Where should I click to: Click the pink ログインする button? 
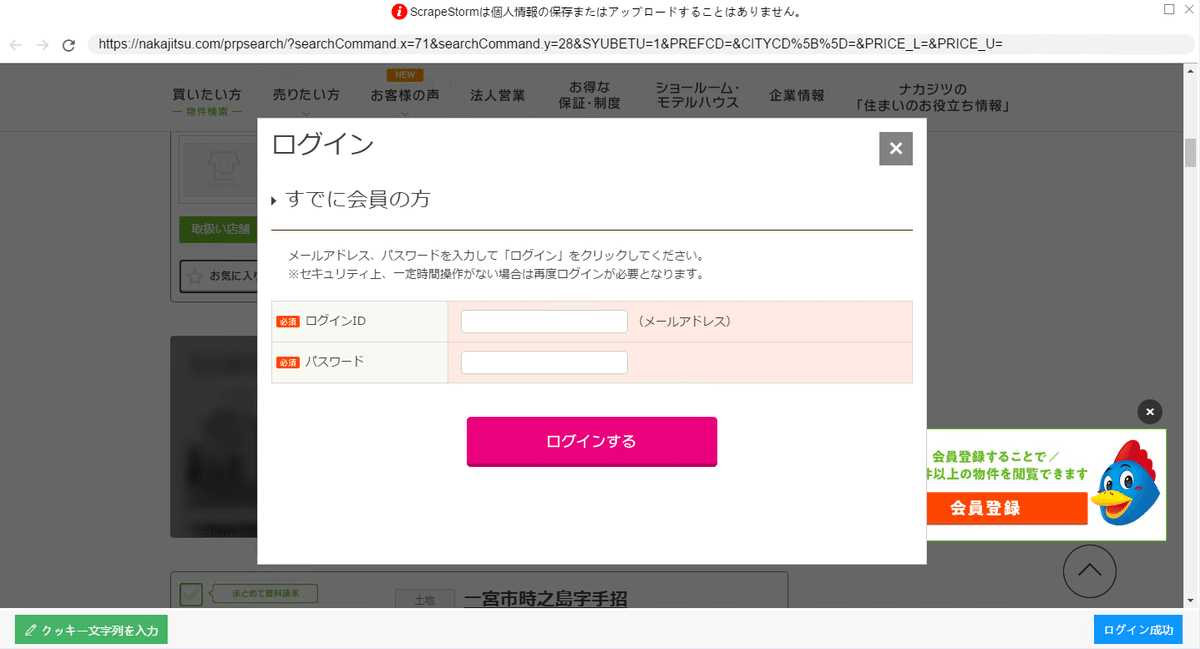coord(592,441)
